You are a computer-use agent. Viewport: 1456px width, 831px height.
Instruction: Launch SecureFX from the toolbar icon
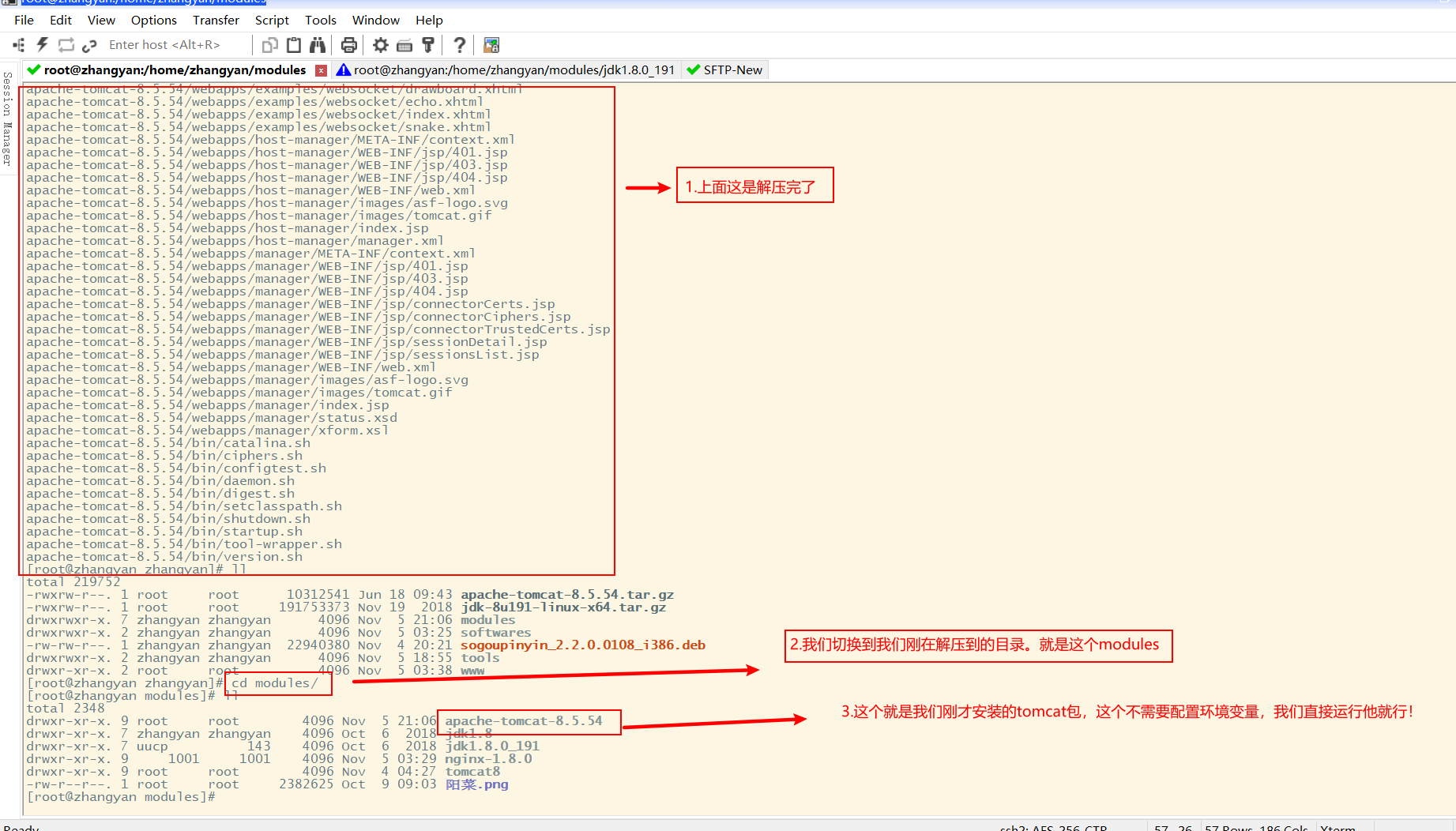[491, 45]
